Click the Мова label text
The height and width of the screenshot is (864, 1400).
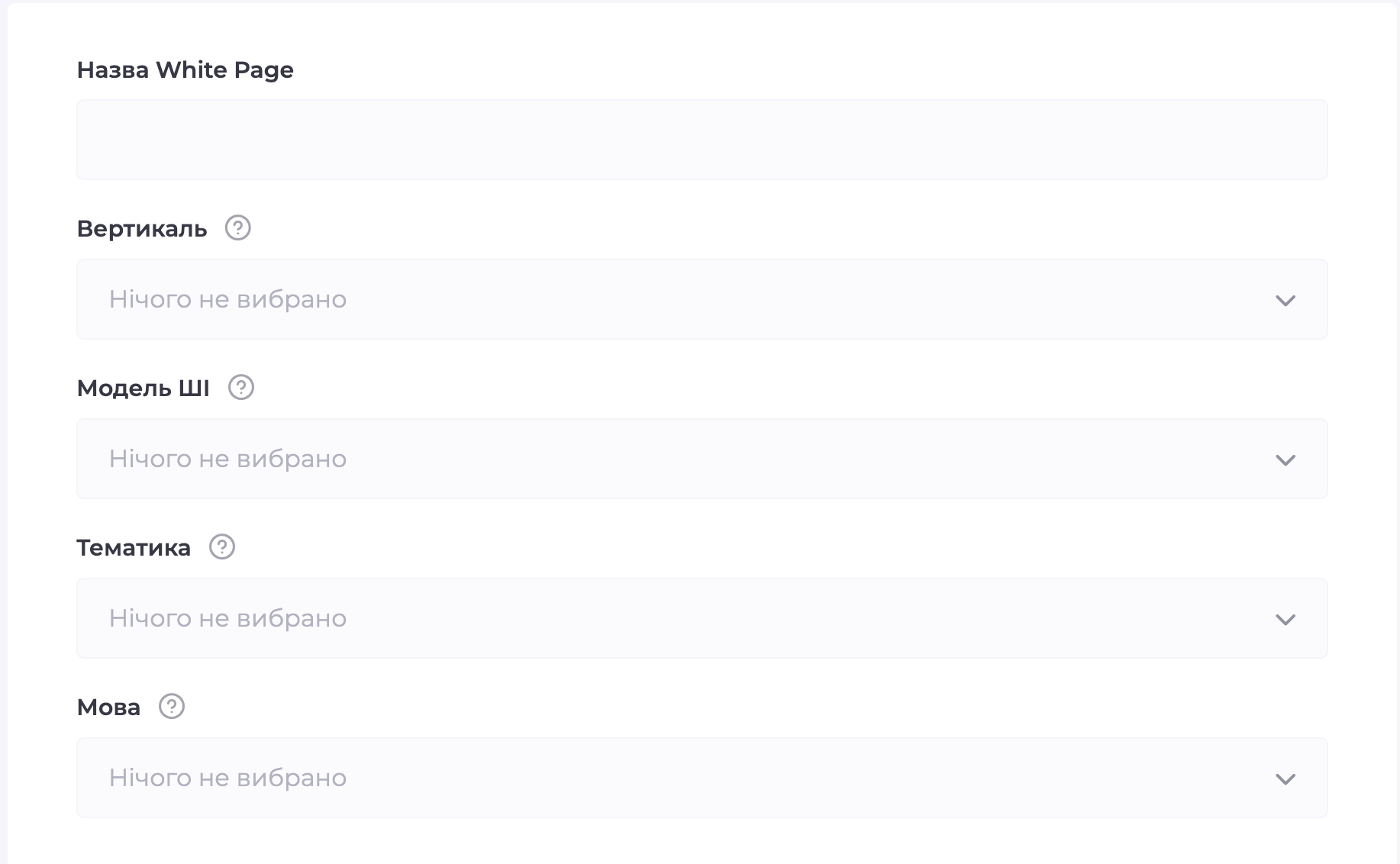108,708
